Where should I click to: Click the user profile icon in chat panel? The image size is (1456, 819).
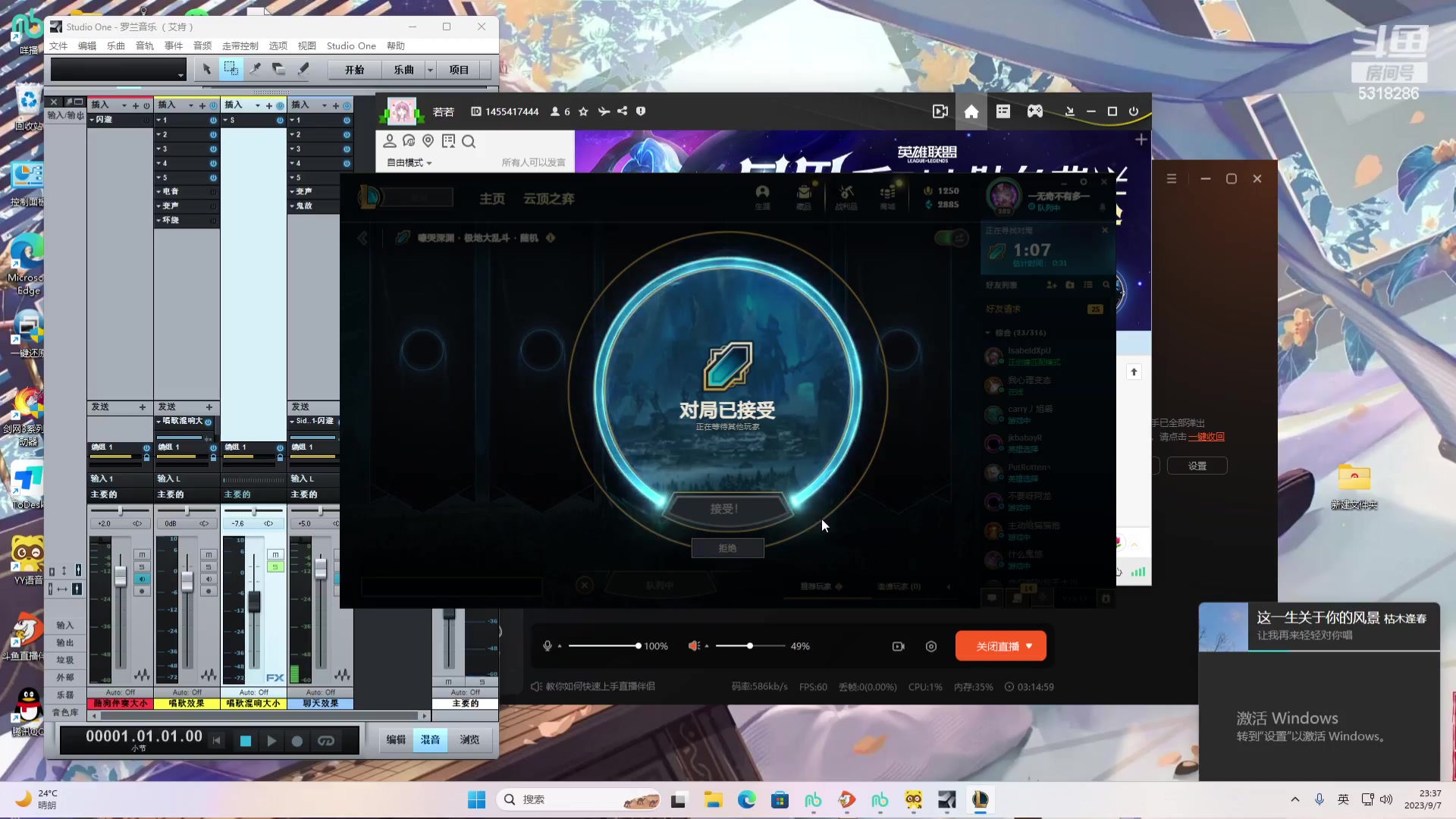tap(390, 141)
